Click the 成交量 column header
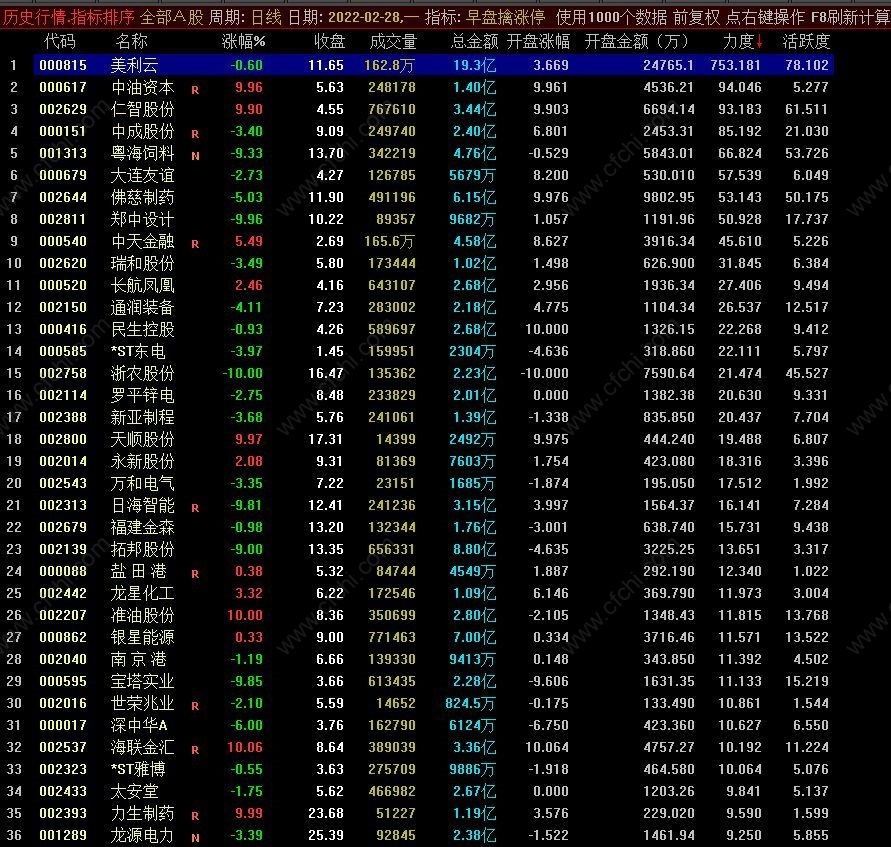Image resolution: width=891 pixels, height=847 pixels. coord(393,41)
